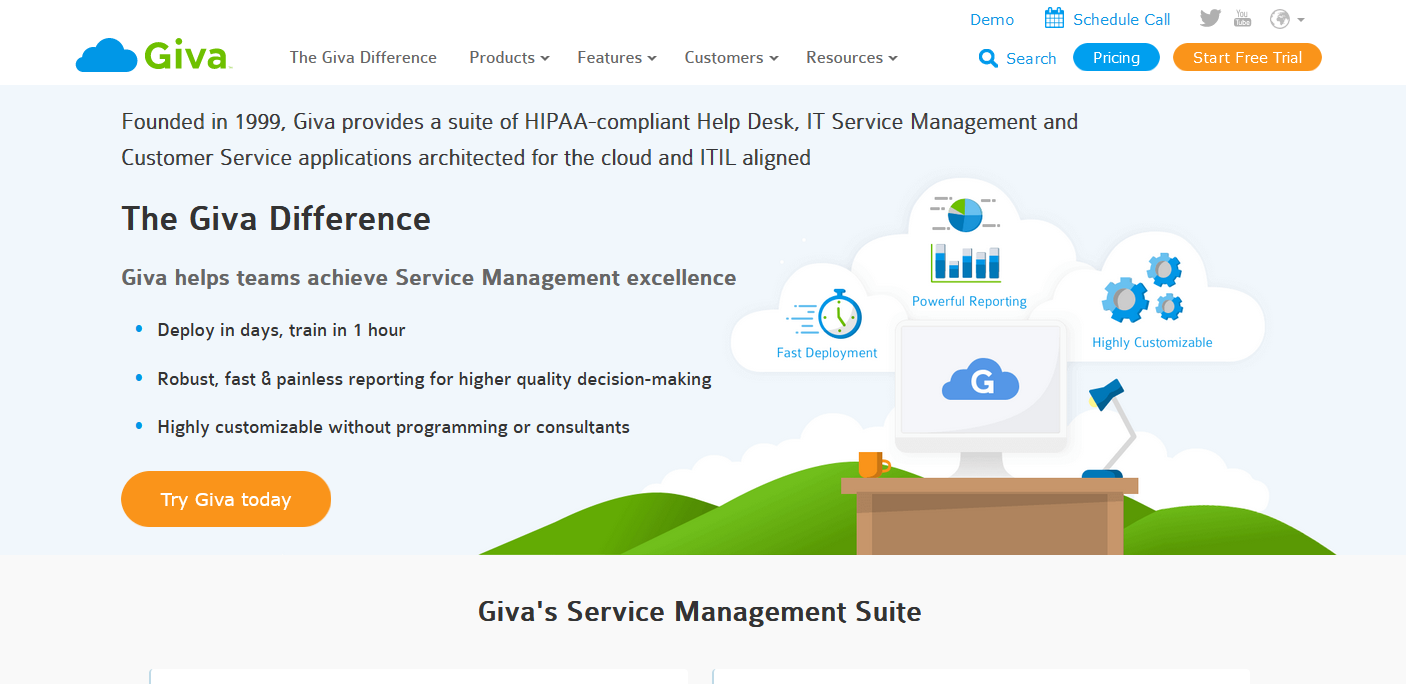
Task: Select the Powerful Reporting label
Action: click(969, 301)
